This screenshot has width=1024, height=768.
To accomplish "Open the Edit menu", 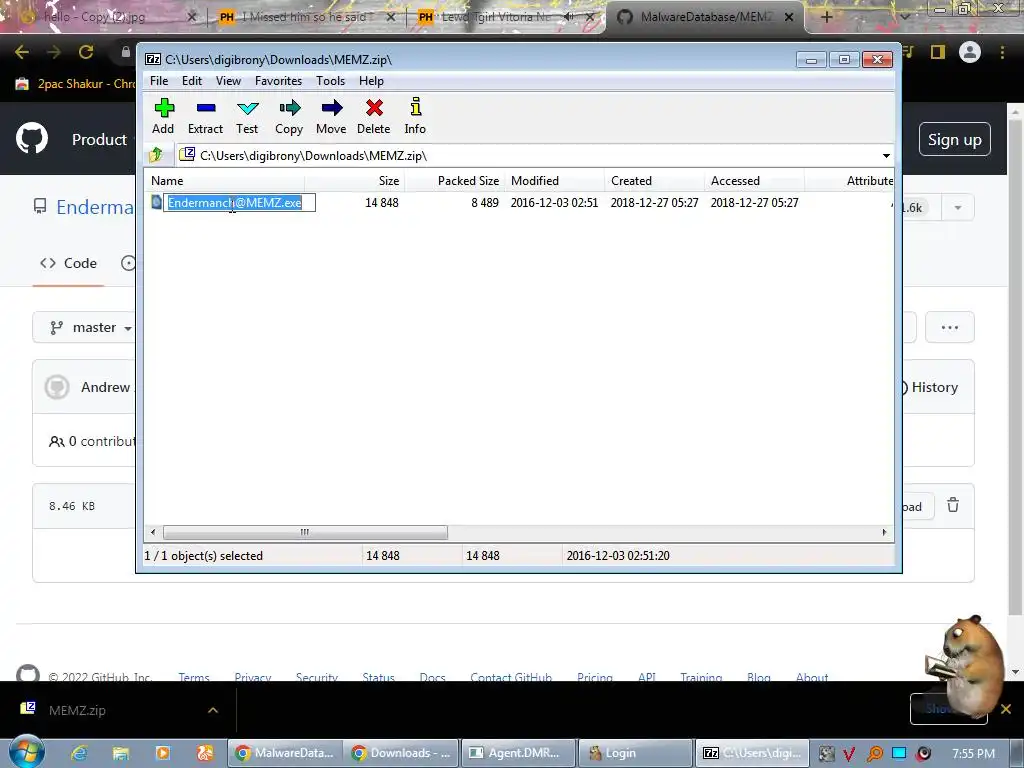I will click(191, 81).
